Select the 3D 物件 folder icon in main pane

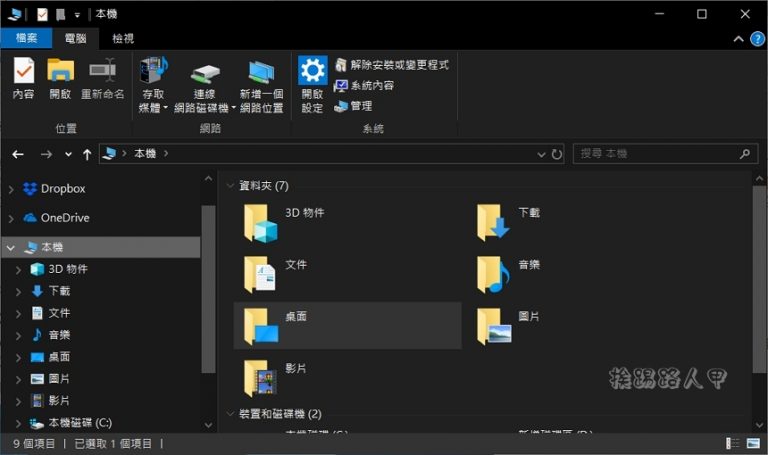pyautogui.click(x=260, y=223)
